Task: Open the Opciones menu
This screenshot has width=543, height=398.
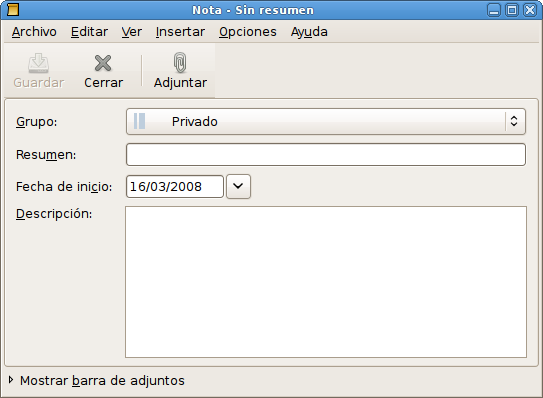Action: (248, 32)
